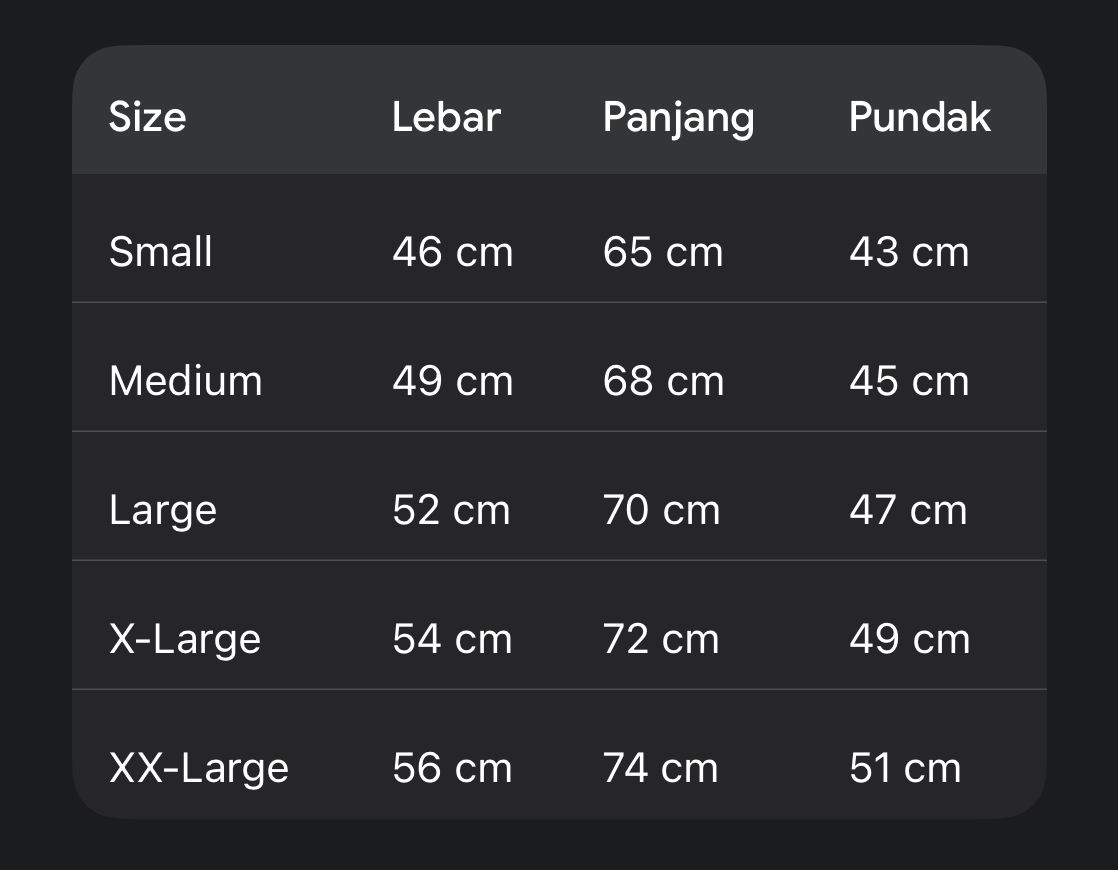Click the 46 cm Lebar value

pyautogui.click(x=452, y=251)
